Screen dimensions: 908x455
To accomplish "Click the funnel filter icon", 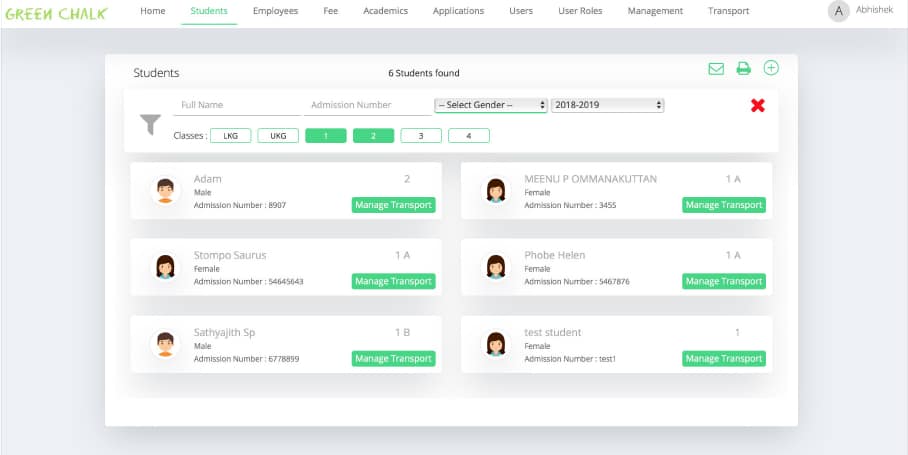I will pyautogui.click(x=150, y=124).
